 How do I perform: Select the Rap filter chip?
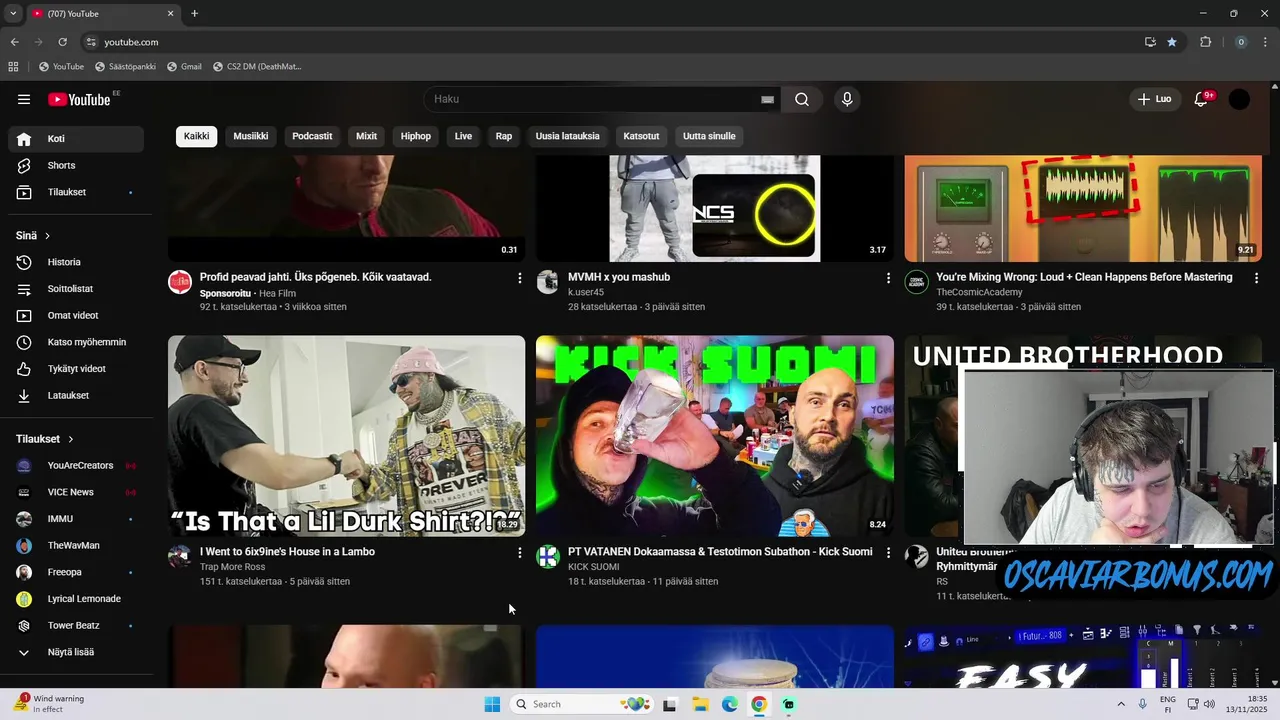click(504, 136)
